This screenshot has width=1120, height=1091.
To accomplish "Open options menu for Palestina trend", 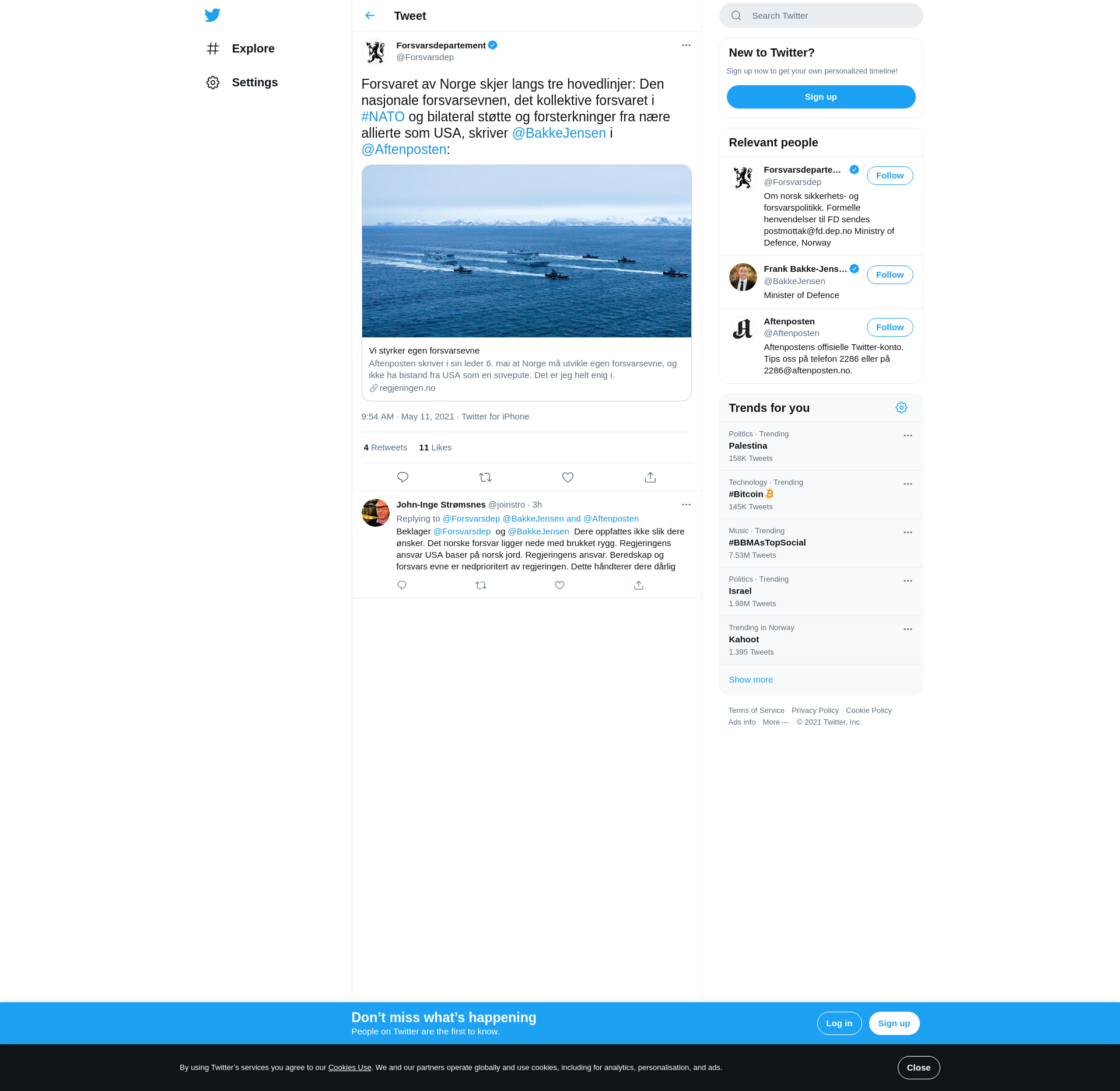I will click(908, 436).
